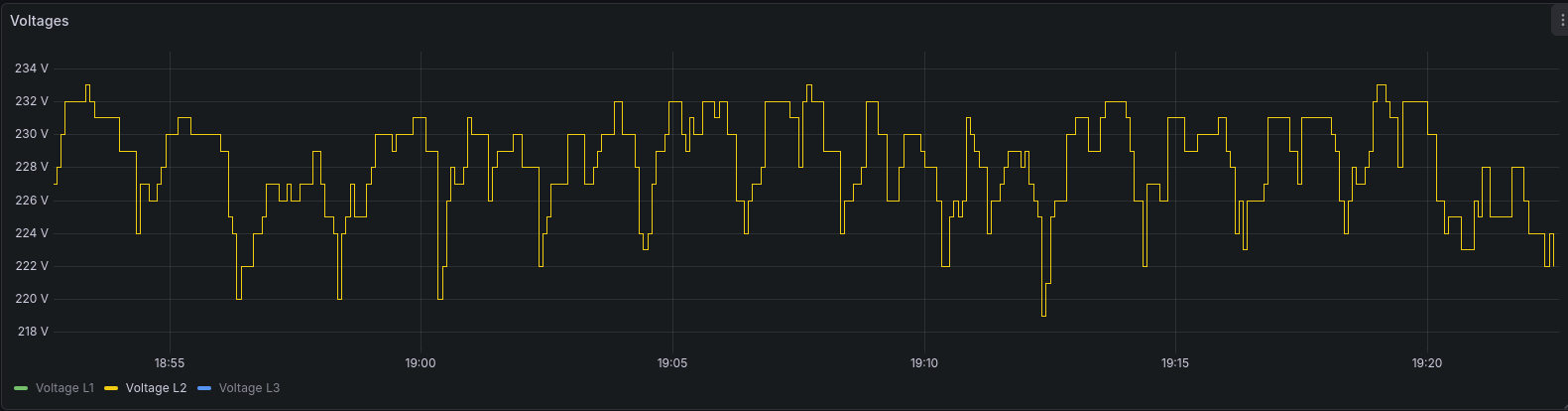1568x411 pixels.
Task: Click the Voltages panel title
Action: (40, 21)
